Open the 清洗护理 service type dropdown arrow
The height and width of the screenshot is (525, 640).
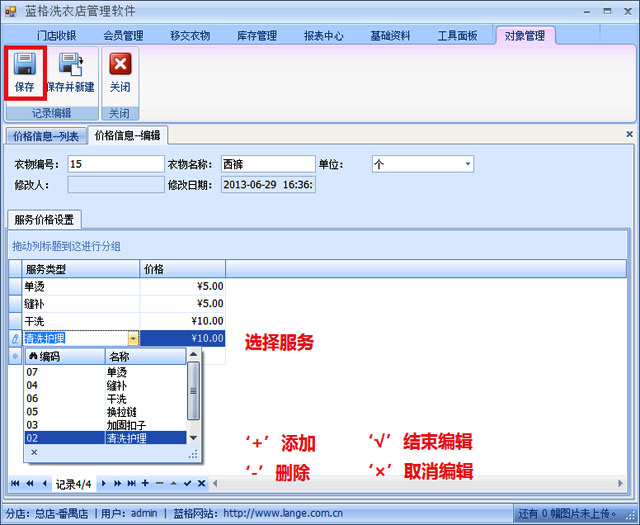tap(133, 338)
